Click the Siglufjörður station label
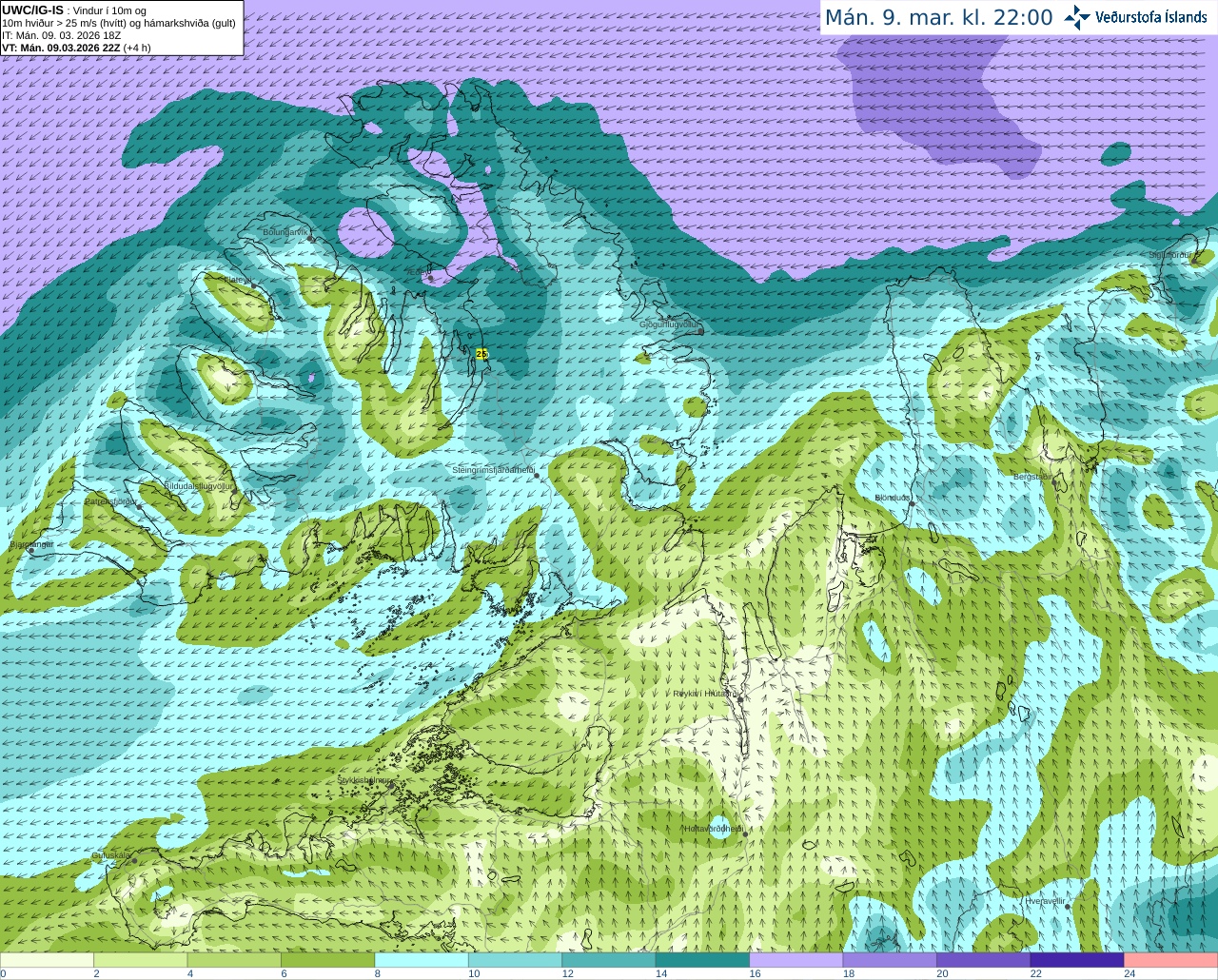This screenshot has height=980, width=1218. 1169,255
